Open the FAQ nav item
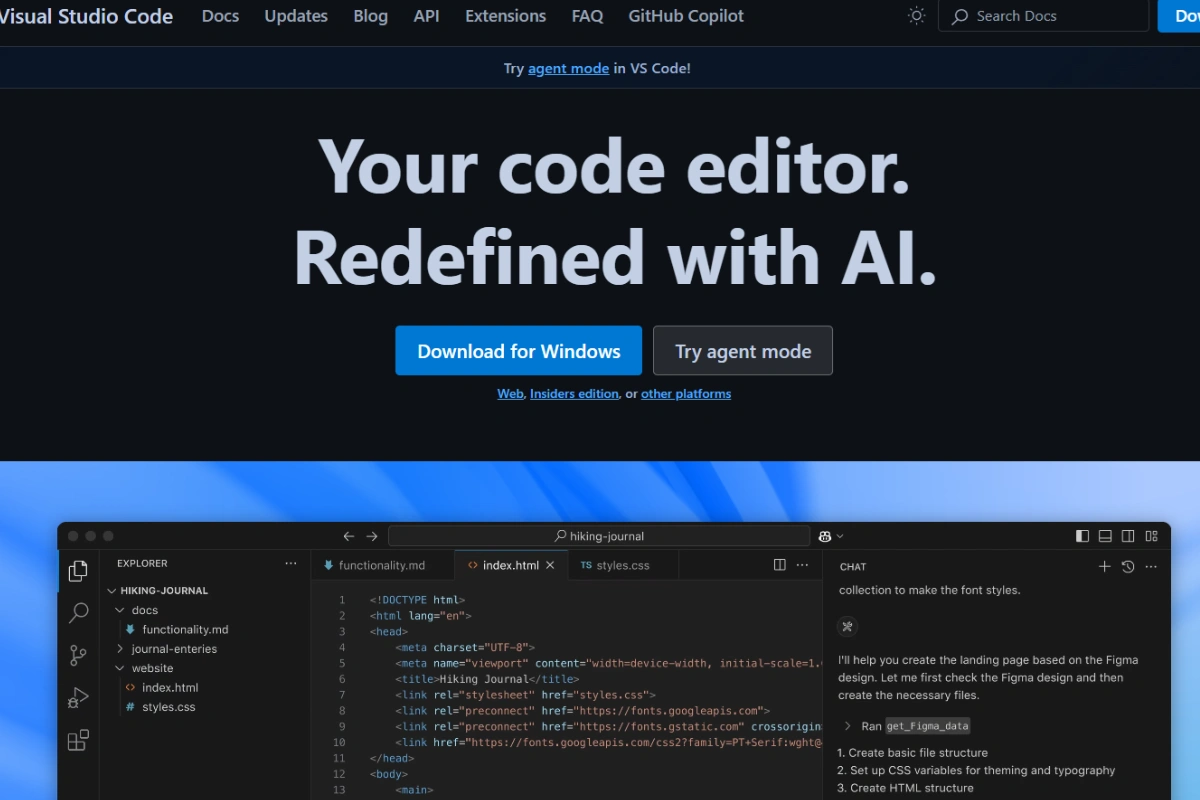Image resolution: width=1200 pixels, height=800 pixels. [587, 16]
